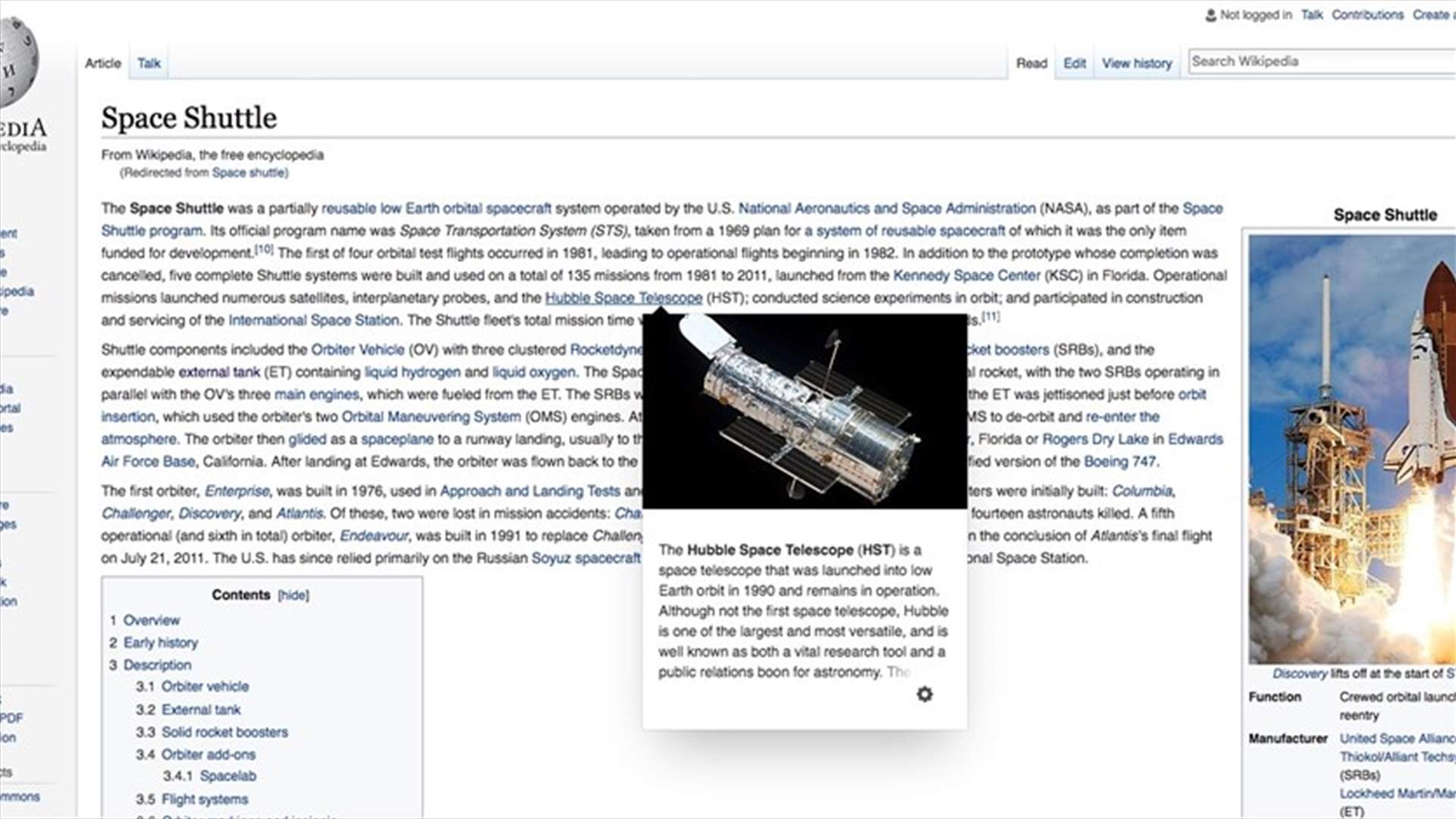Open the United Space Alliance manufacturer link
This screenshot has width=1456, height=819.
coord(1397,739)
